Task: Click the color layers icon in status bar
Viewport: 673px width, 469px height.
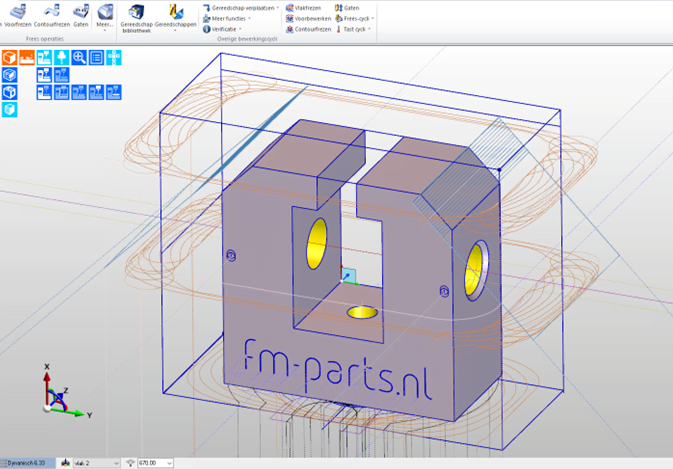Action: (x=65, y=462)
